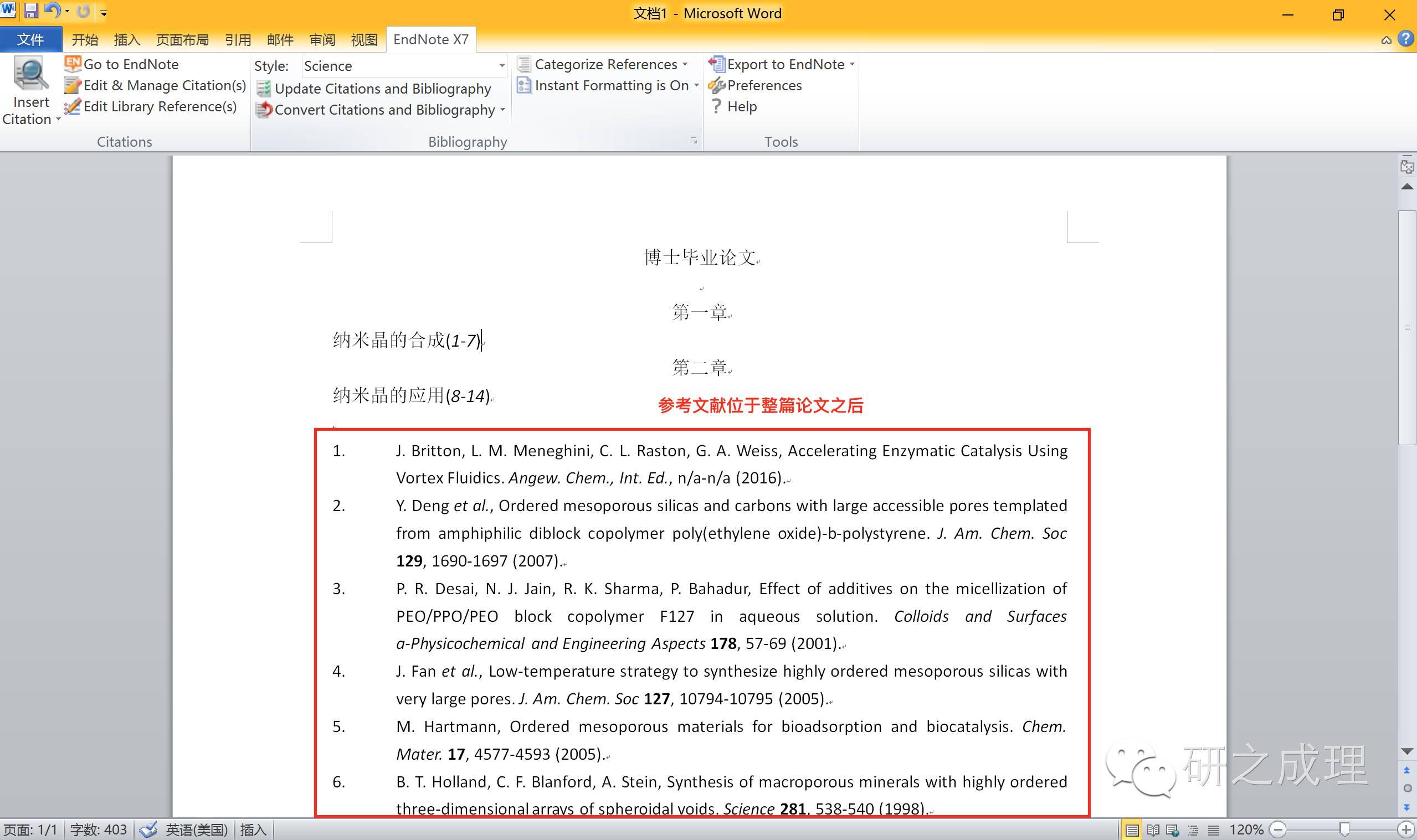
Task: Open the 文件 menu tab
Action: pos(30,40)
